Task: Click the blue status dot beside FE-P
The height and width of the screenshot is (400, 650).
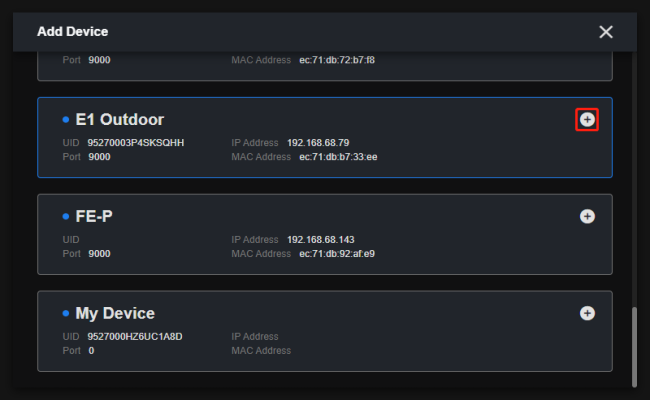Action: (66, 217)
